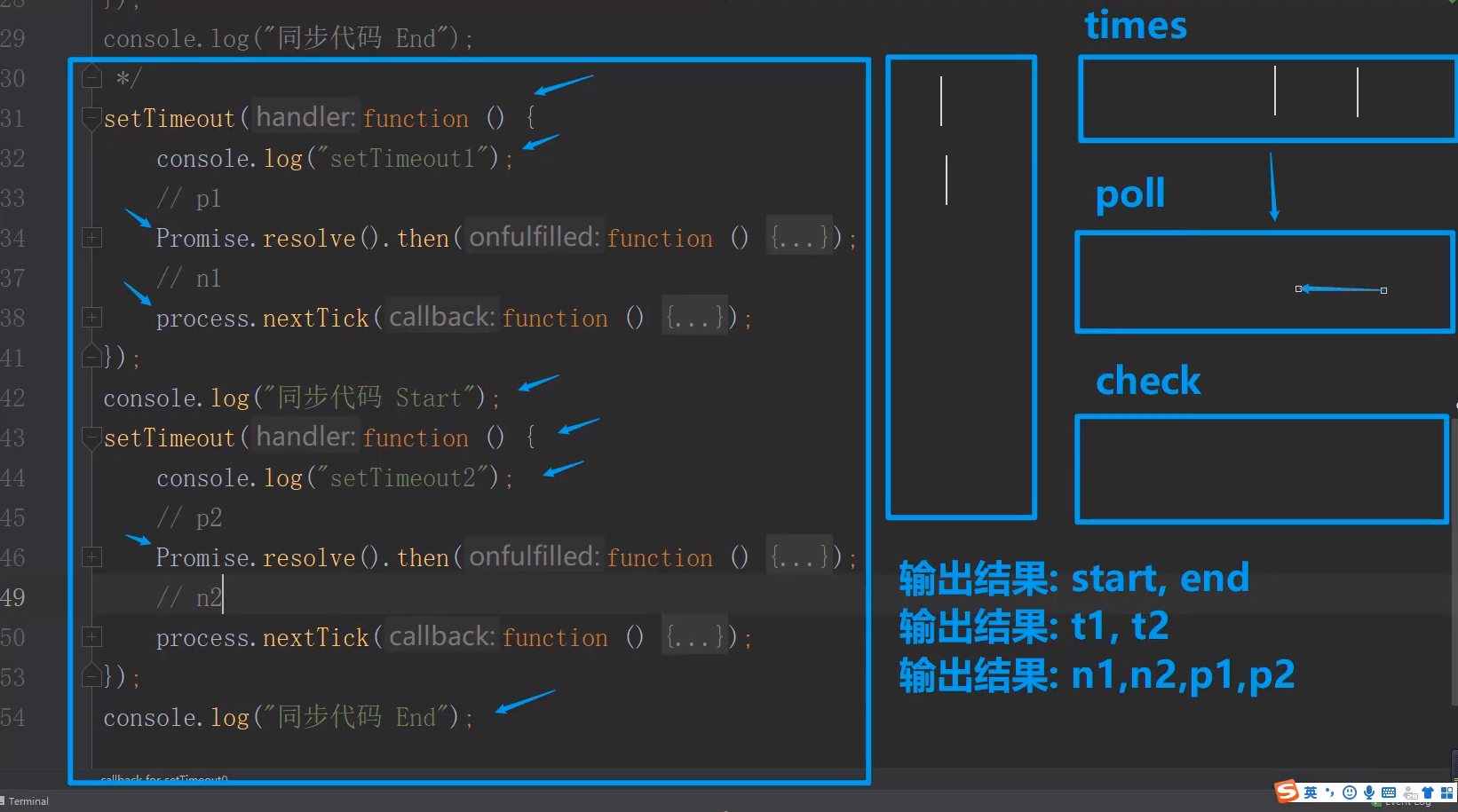Click line number 42 in the gutter

pyautogui.click(x=13, y=398)
